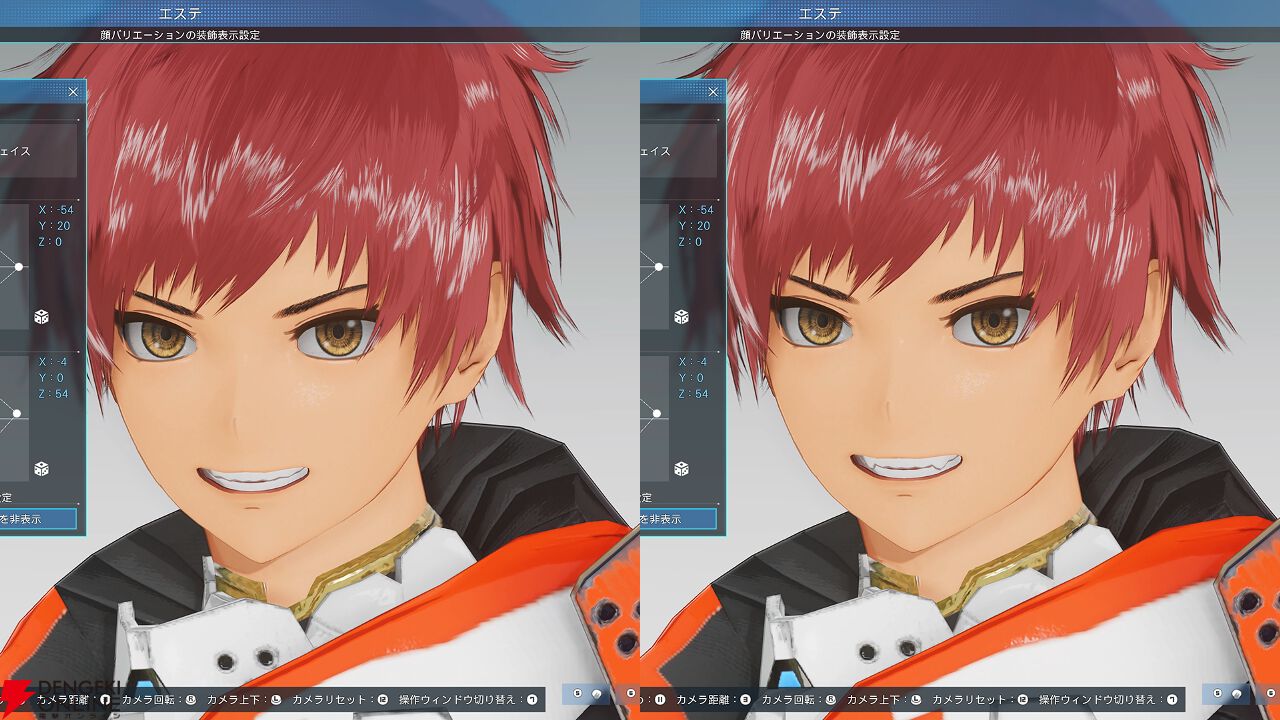Close the settings panel in left screenshot
Viewport: 1280px width, 720px height.
(73, 92)
